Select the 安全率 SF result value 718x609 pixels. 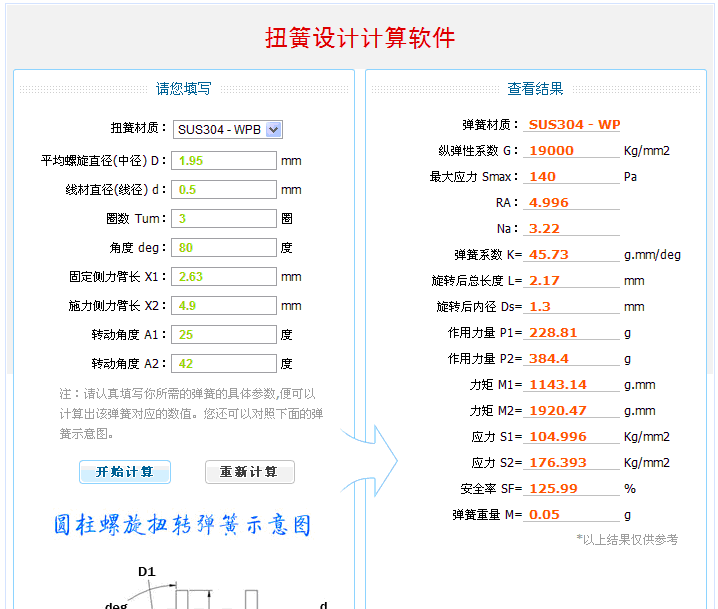coord(572,489)
